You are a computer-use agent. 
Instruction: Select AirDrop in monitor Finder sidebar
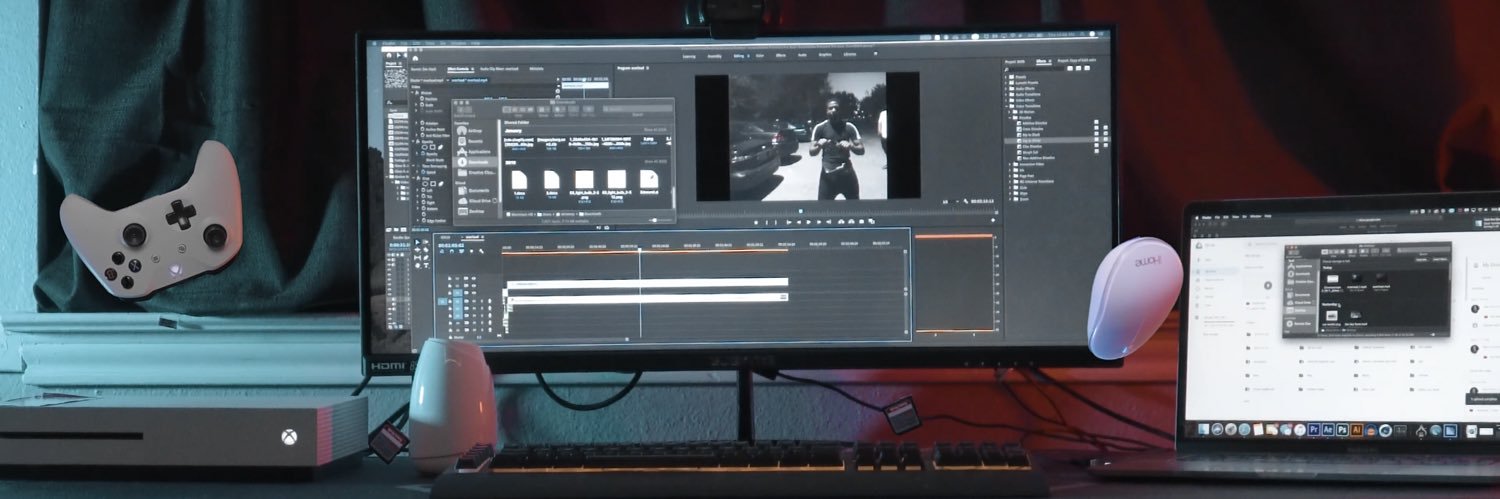point(468,131)
